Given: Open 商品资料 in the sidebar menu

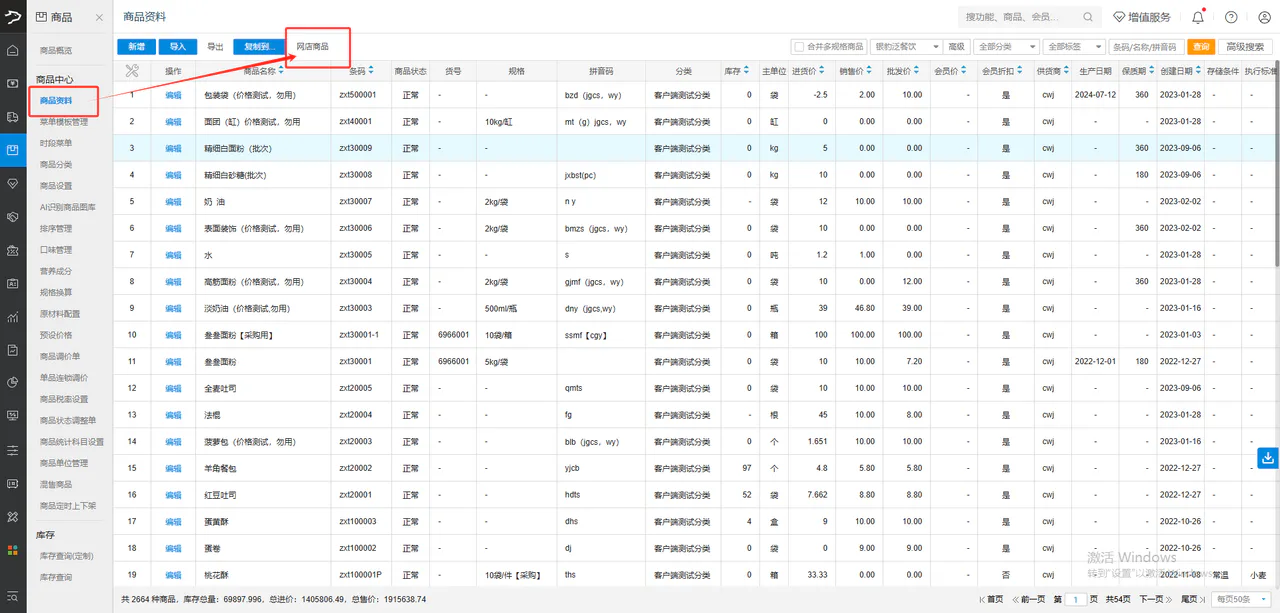Looking at the screenshot, I should 56,101.
